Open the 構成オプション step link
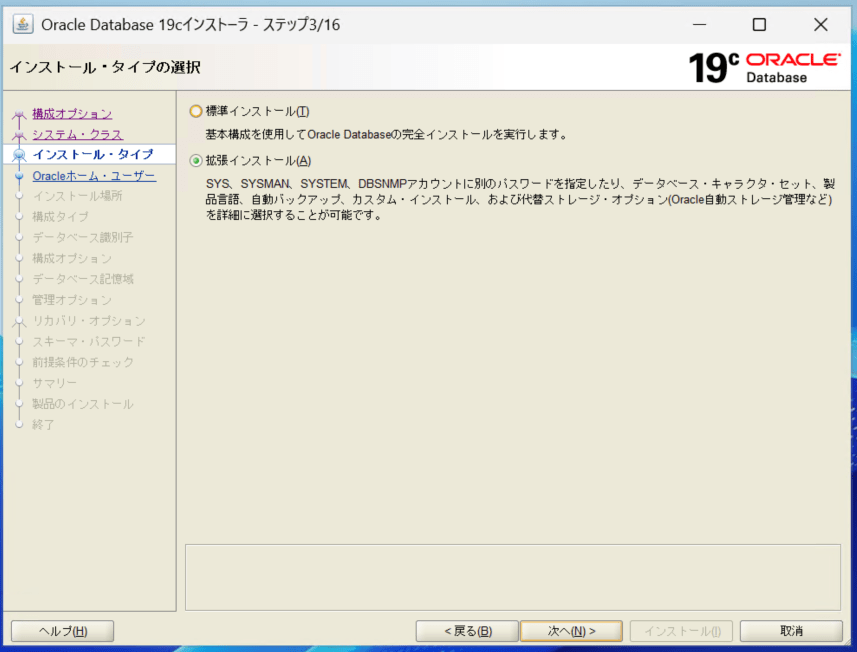The width and height of the screenshot is (857, 652). click(72, 114)
